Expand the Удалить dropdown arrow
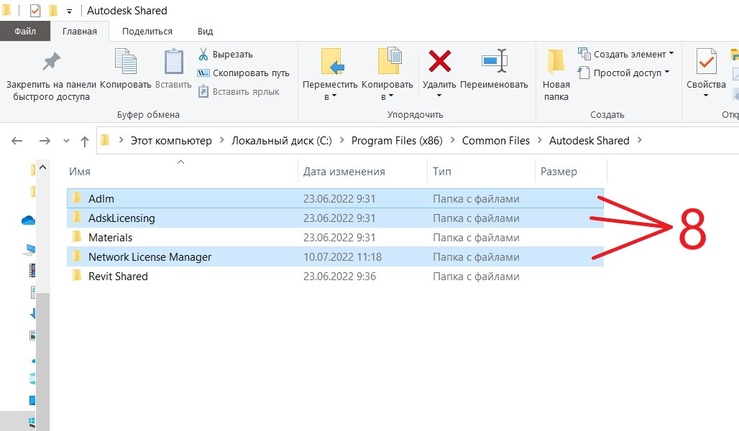 [439, 96]
